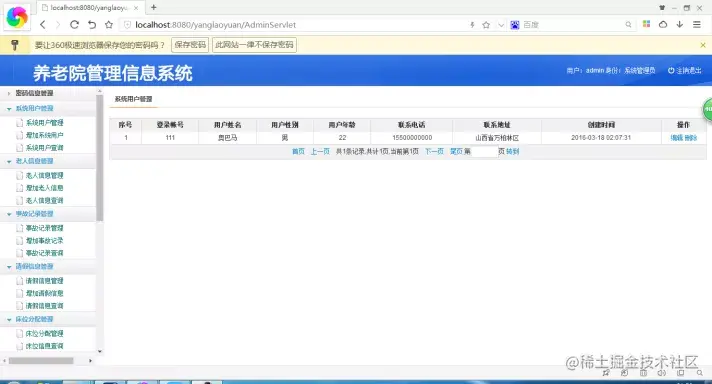Screen dimensions: 712x384
Task: Collapse the 老人信息管理 group header arrow
Action: pos(9,162)
